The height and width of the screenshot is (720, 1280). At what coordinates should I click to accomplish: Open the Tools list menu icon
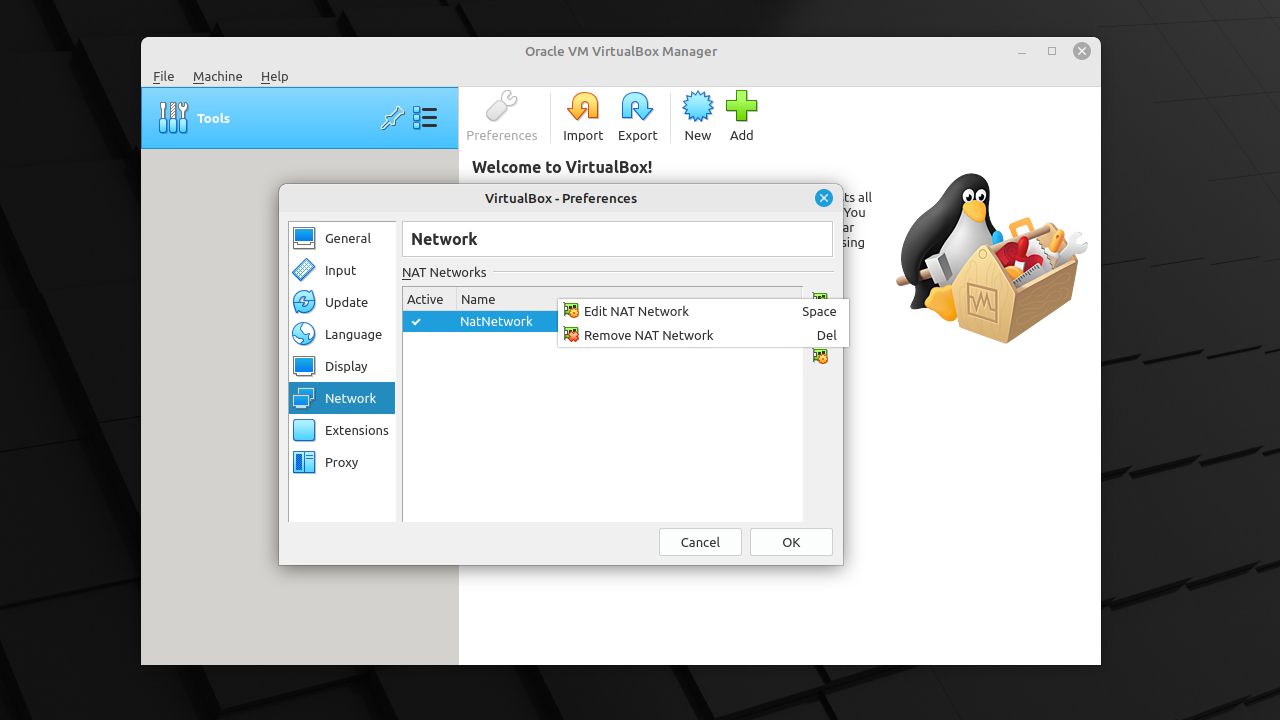click(425, 118)
